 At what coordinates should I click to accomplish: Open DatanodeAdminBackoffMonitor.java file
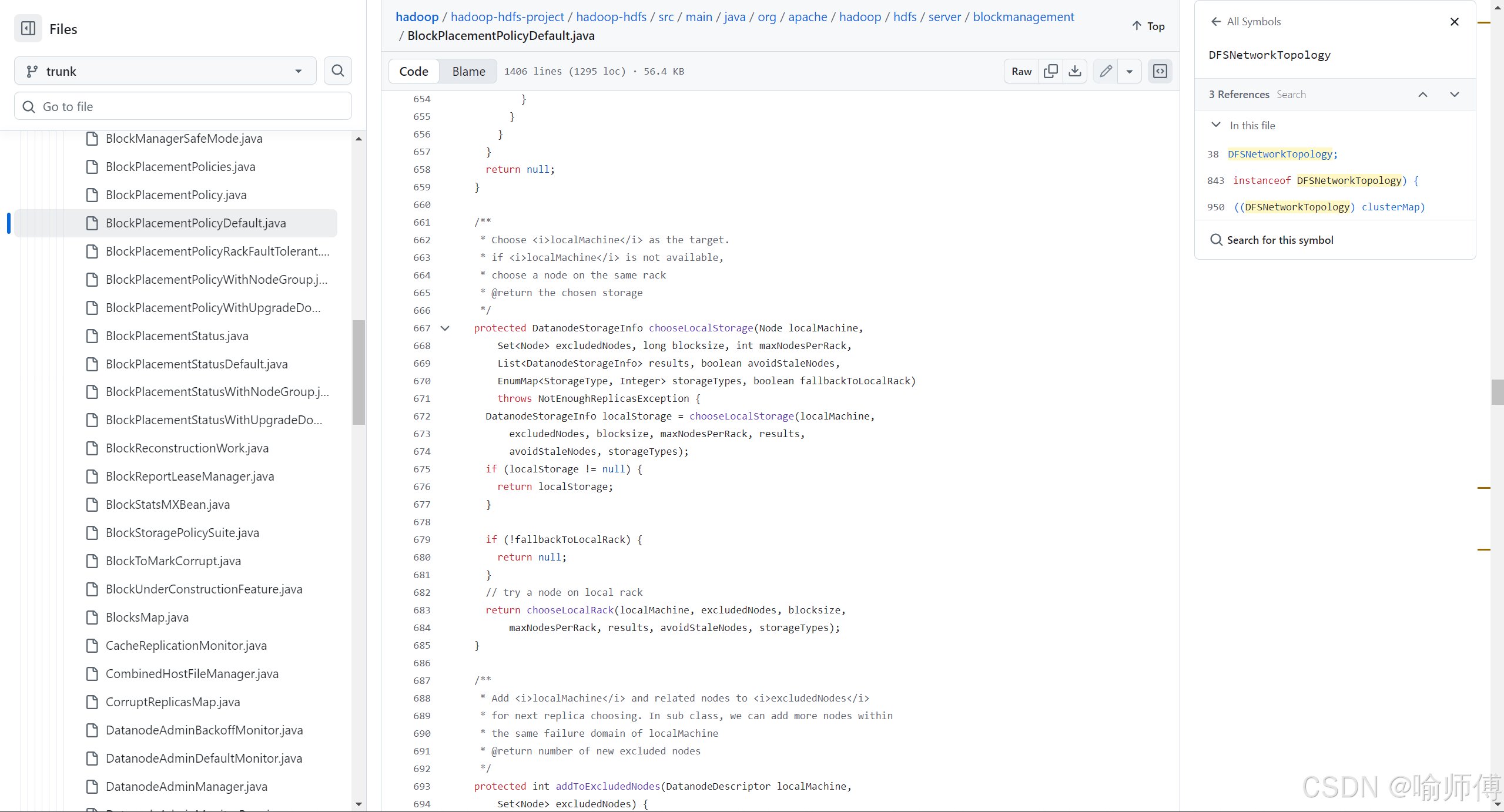click(205, 730)
